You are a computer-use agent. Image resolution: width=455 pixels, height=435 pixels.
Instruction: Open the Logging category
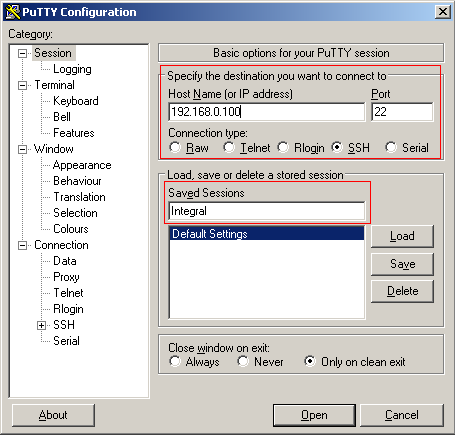coord(72,69)
